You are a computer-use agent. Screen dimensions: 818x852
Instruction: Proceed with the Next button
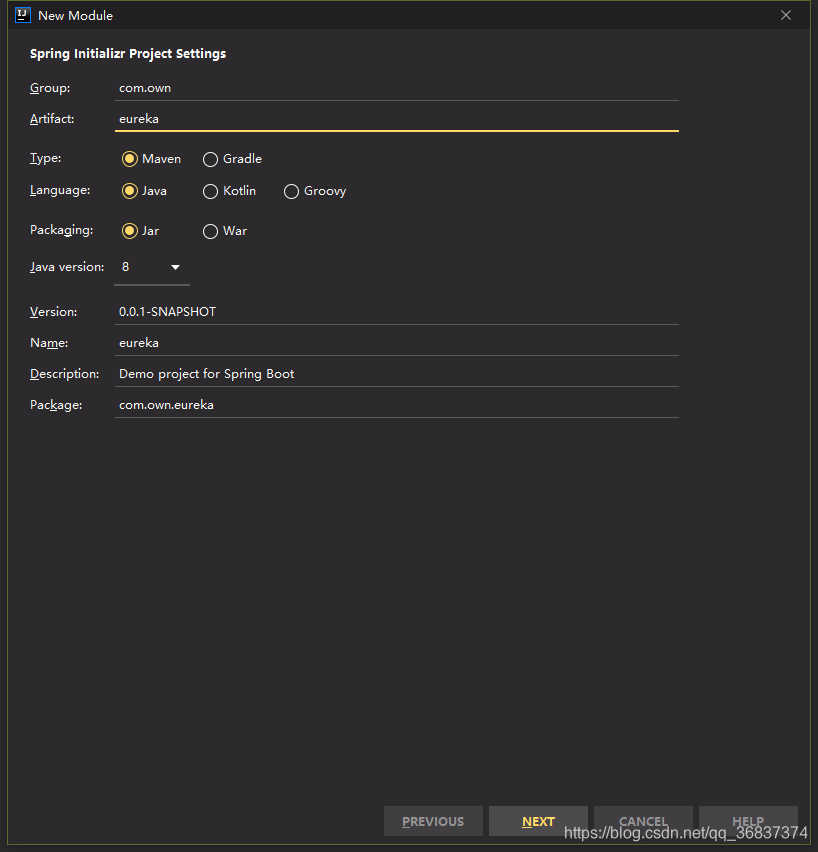538,821
